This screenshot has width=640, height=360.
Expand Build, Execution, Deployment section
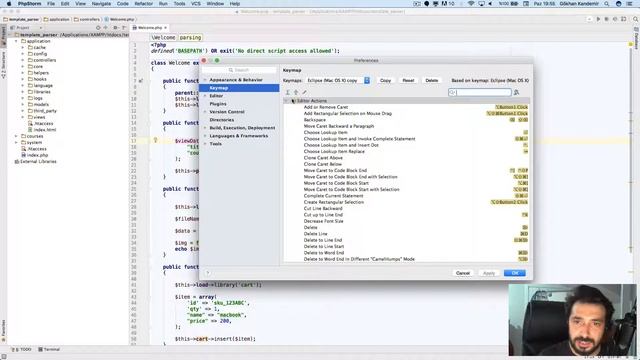[x=205, y=128]
